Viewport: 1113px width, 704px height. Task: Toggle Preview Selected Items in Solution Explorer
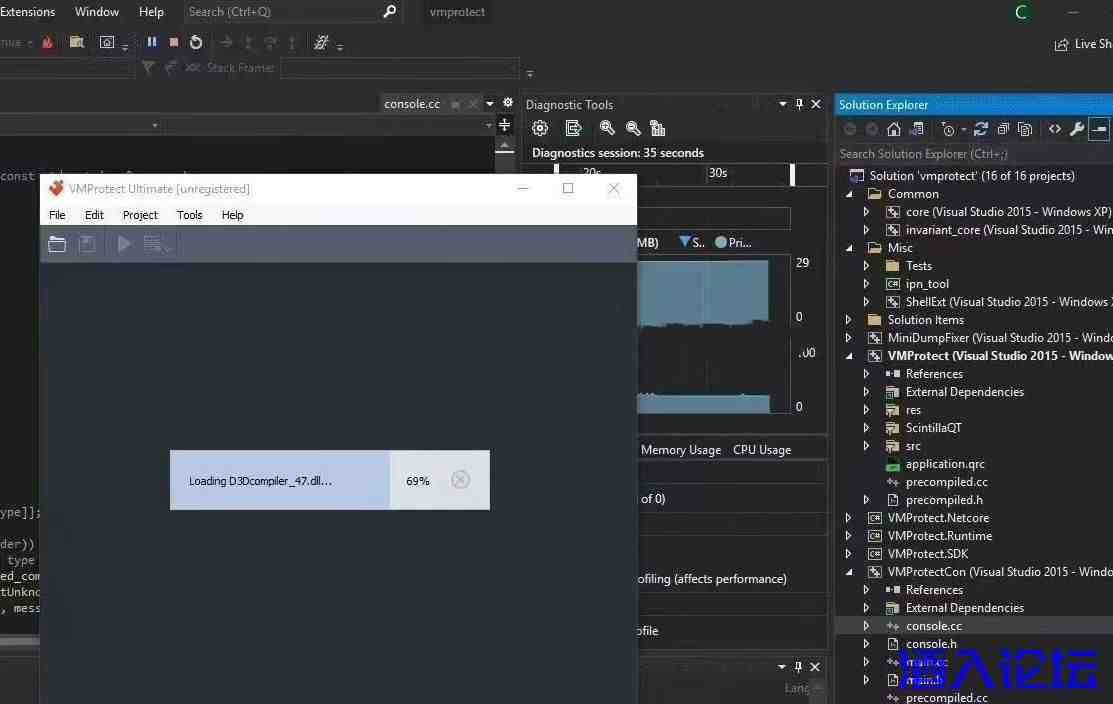[x=1099, y=129]
